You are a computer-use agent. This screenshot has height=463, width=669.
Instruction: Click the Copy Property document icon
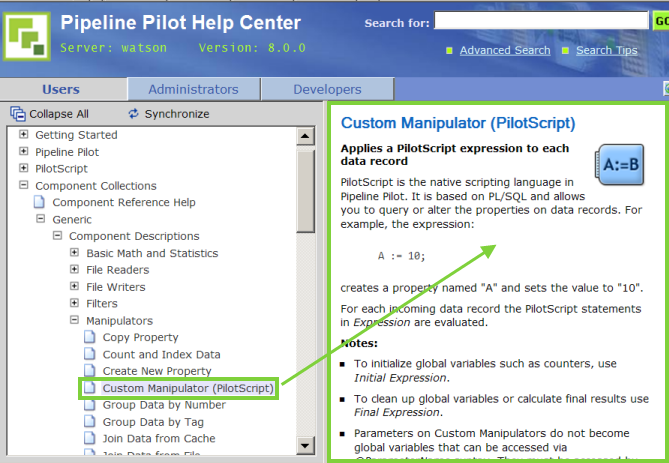pos(90,338)
